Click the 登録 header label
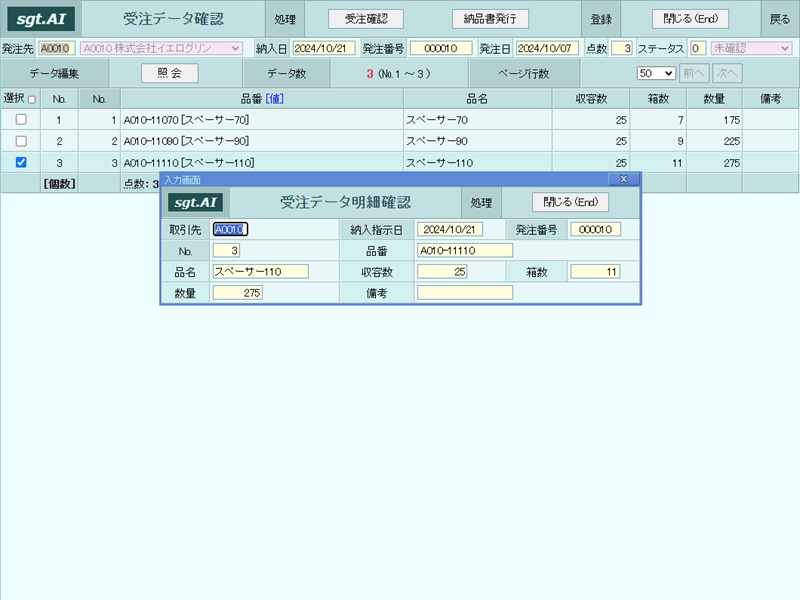 pos(601,19)
